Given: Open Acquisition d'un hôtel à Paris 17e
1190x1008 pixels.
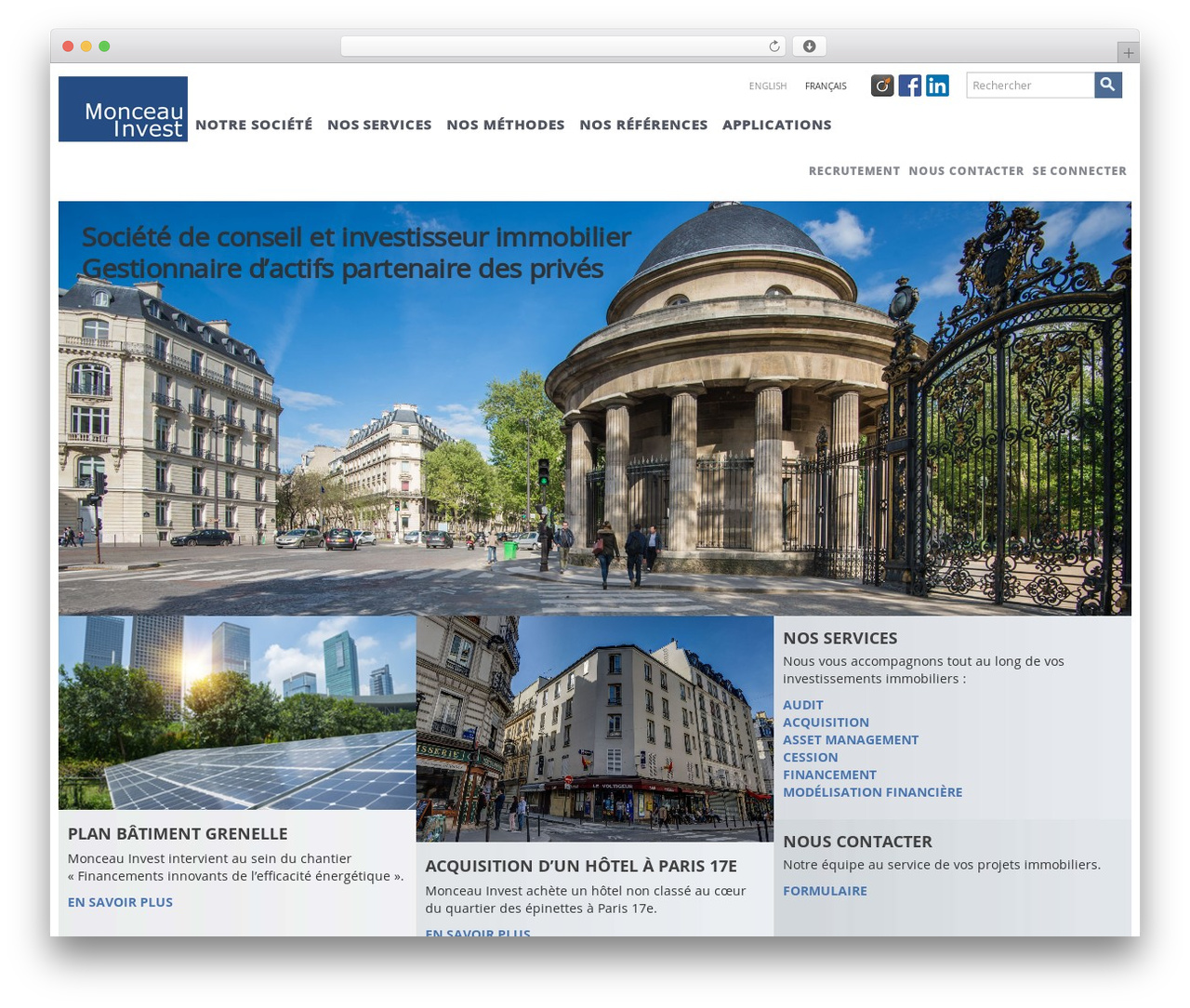Looking at the screenshot, I should [x=581, y=866].
